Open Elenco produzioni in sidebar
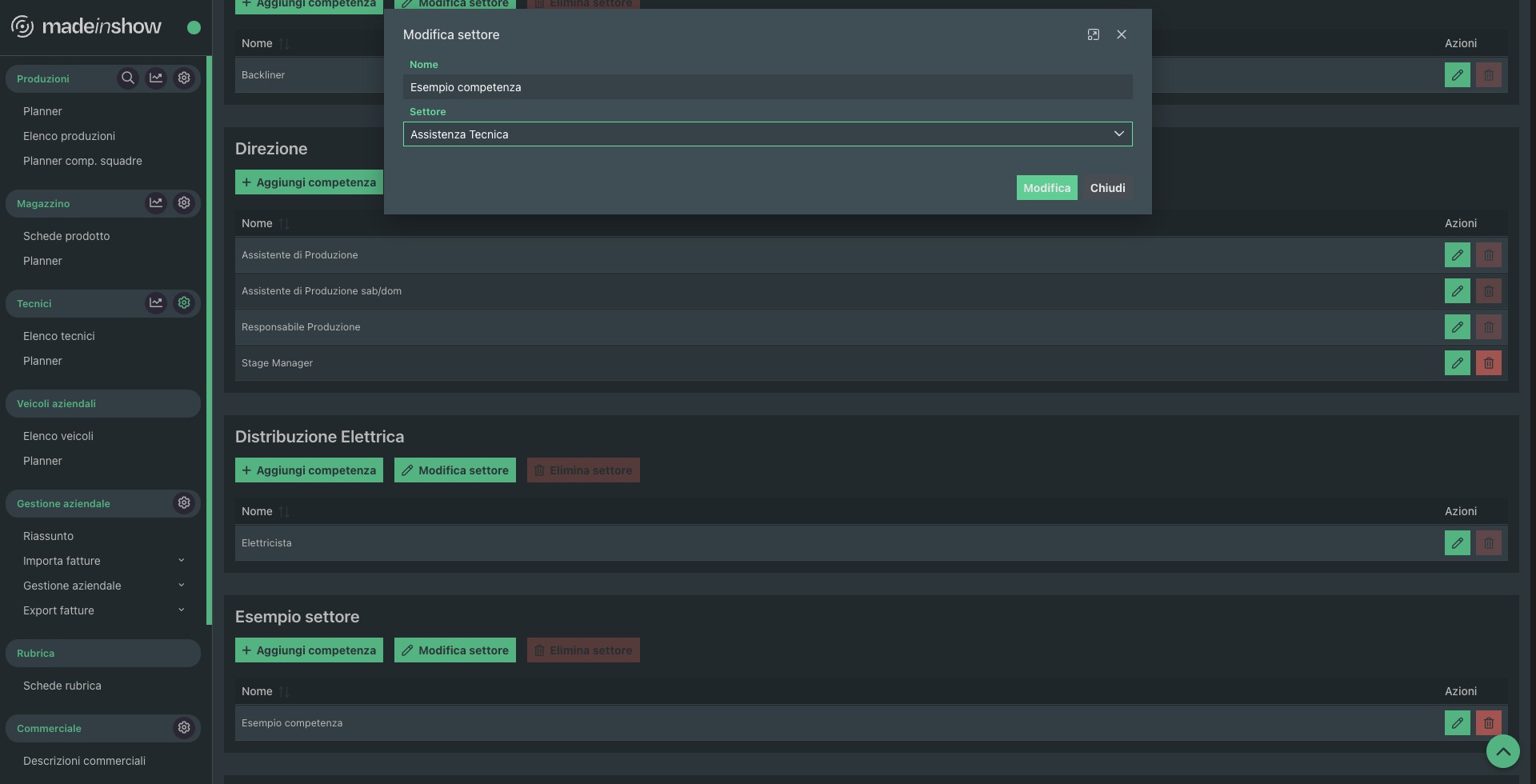The width and height of the screenshot is (1536, 784). (x=69, y=136)
